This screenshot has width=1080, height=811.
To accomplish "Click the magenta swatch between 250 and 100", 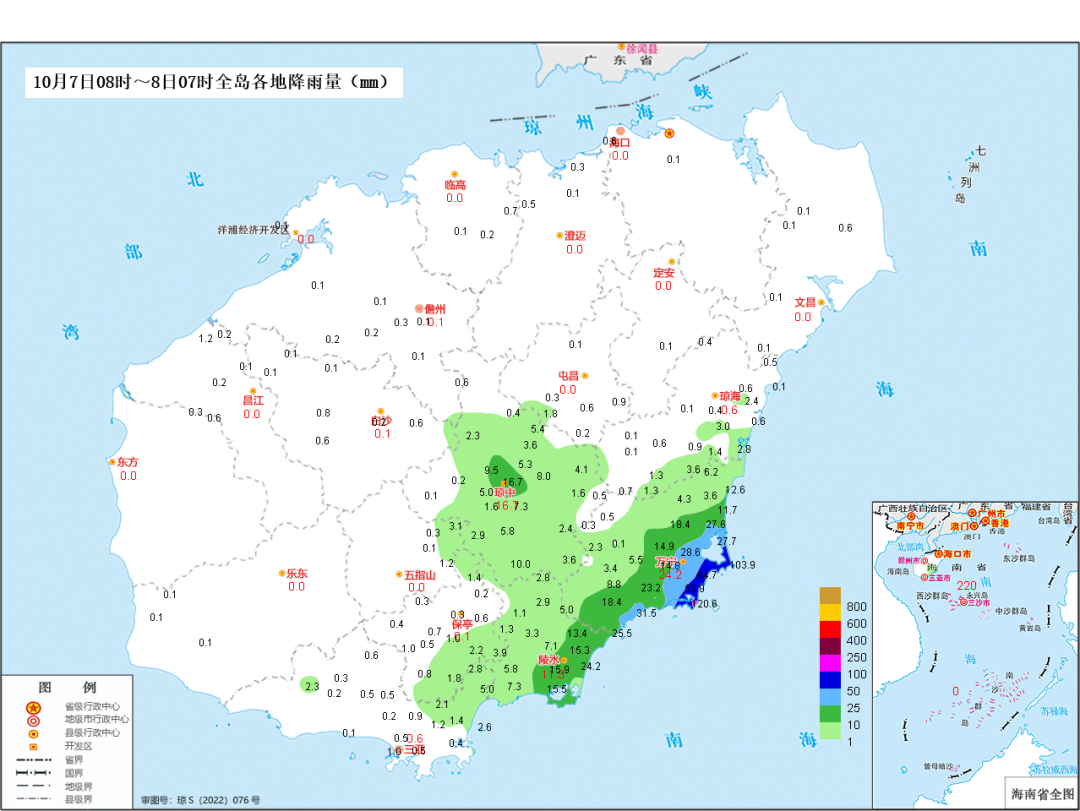I will (x=830, y=664).
